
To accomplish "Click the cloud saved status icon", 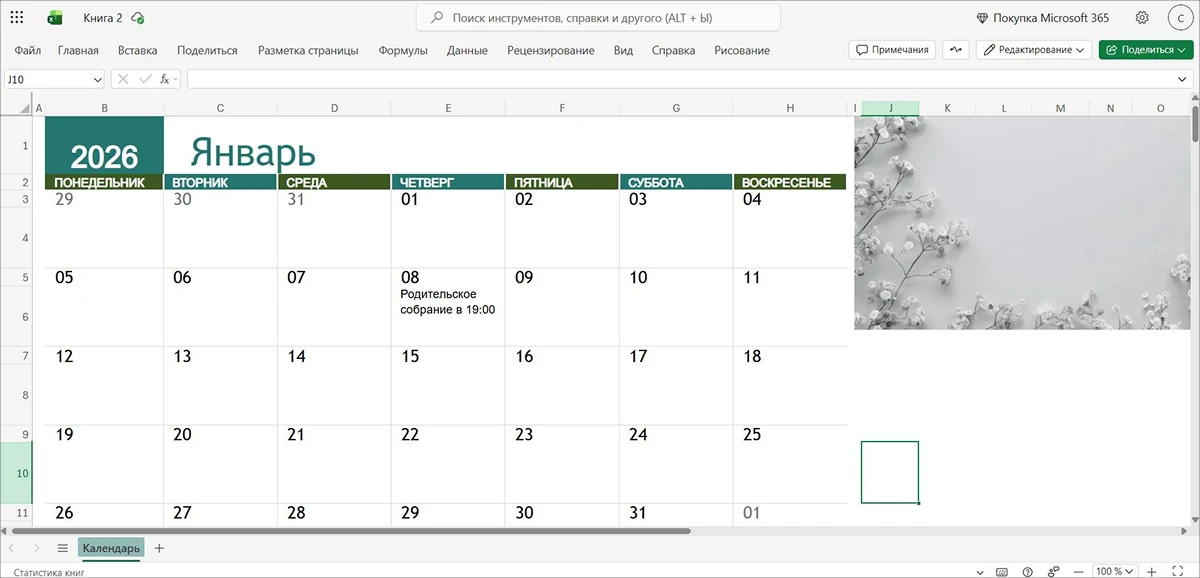I will click(138, 18).
